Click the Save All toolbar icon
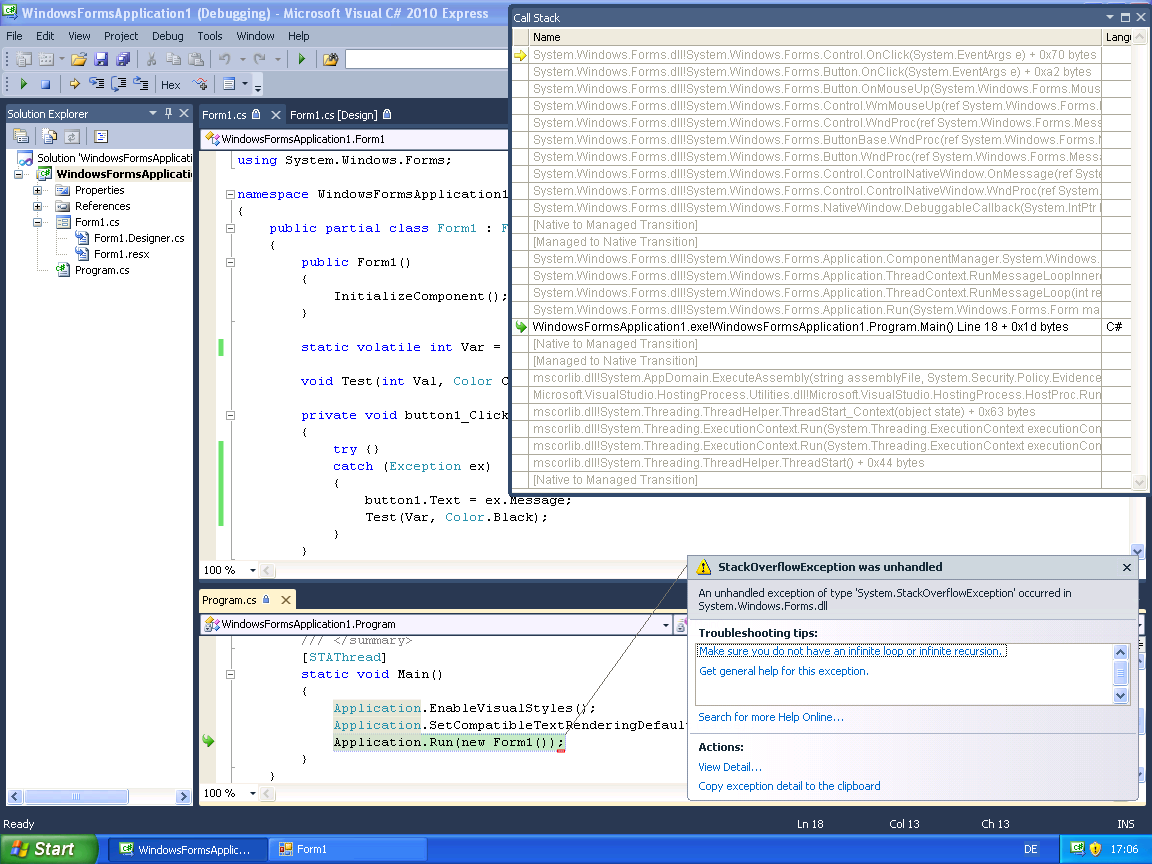This screenshot has width=1152, height=864. coord(123,60)
